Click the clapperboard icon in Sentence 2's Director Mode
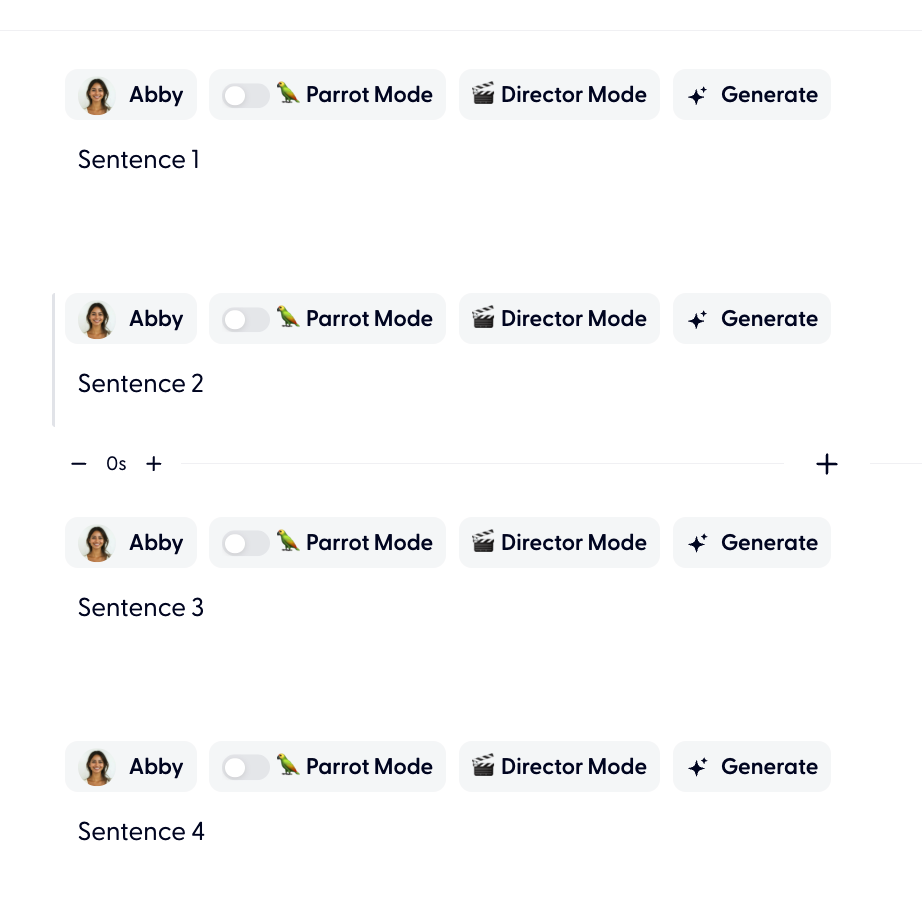 484,319
